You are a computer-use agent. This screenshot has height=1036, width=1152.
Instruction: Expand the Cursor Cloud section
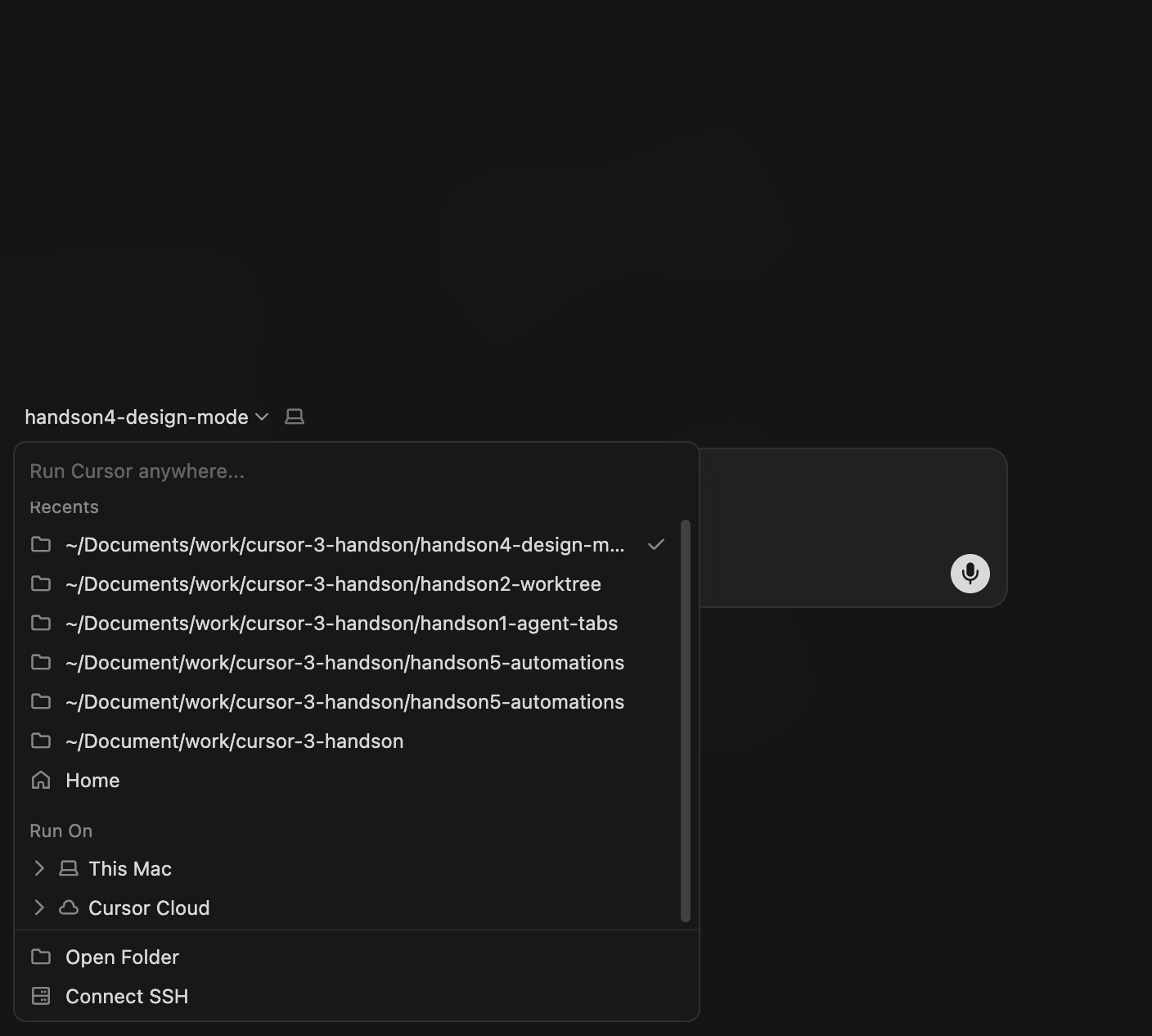tap(38, 908)
